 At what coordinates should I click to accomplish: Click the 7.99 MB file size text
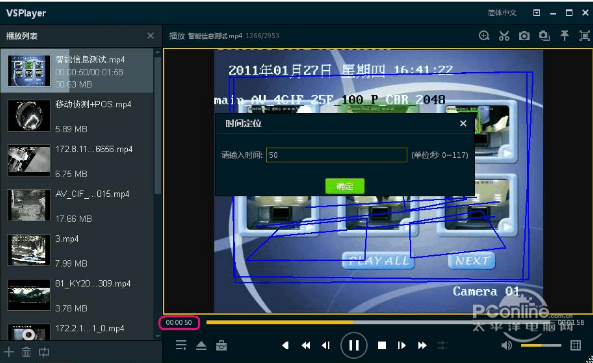pyautogui.click(x=71, y=263)
